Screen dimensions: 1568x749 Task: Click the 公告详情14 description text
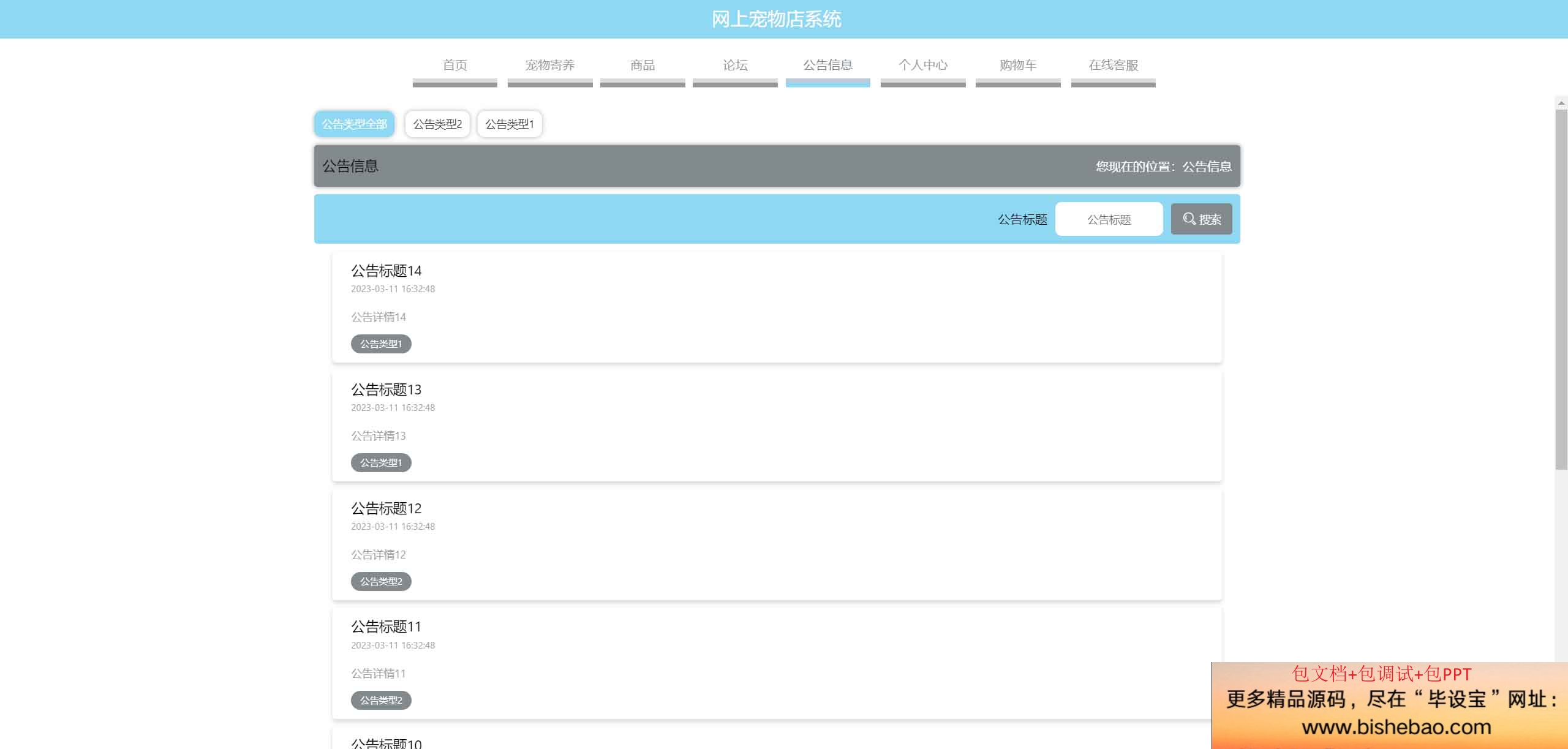(379, 317)
